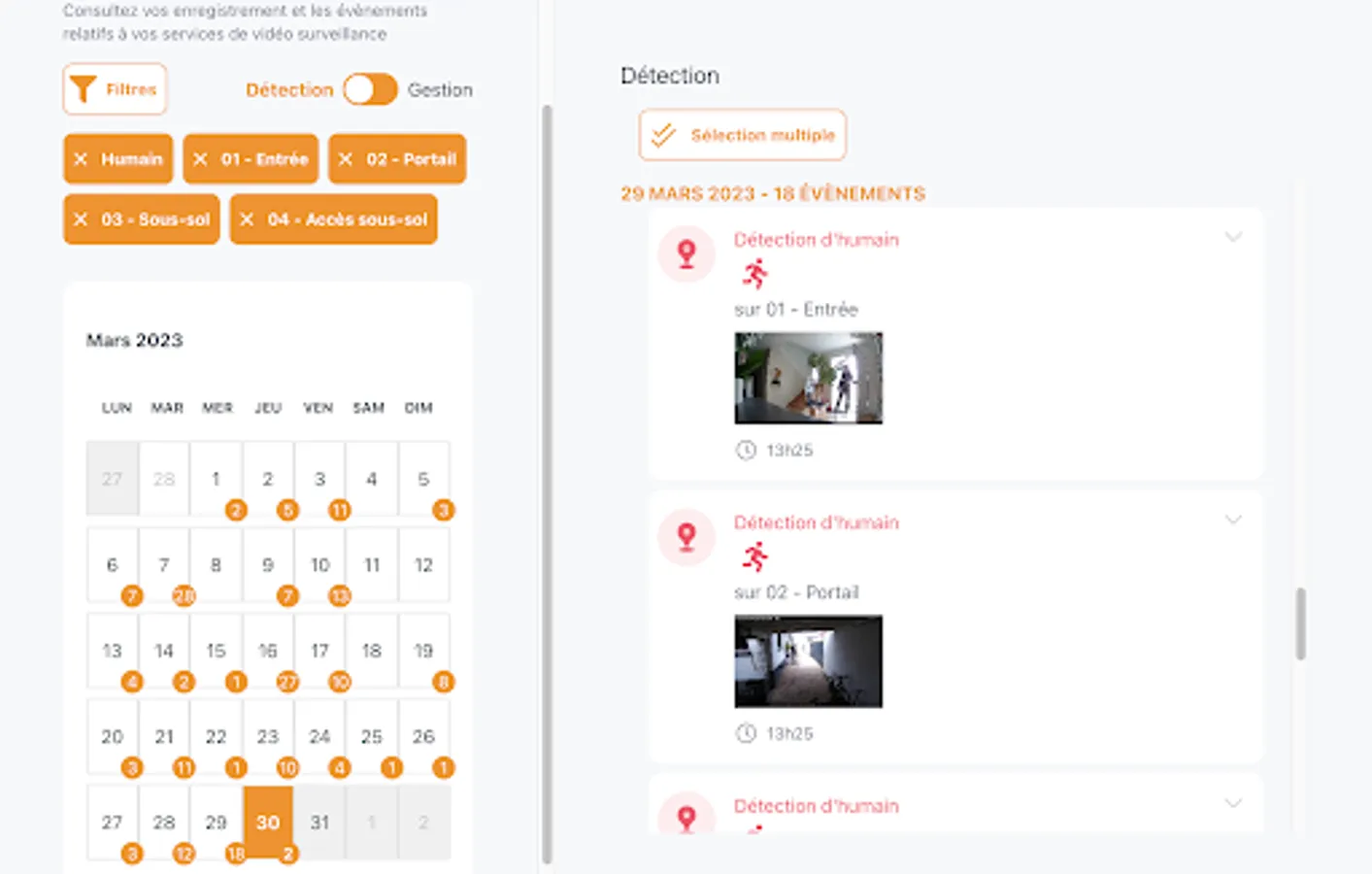Screen dimensions: 1372x874
Task: Select March 26 in the calendar
Action: pos(423,737)
